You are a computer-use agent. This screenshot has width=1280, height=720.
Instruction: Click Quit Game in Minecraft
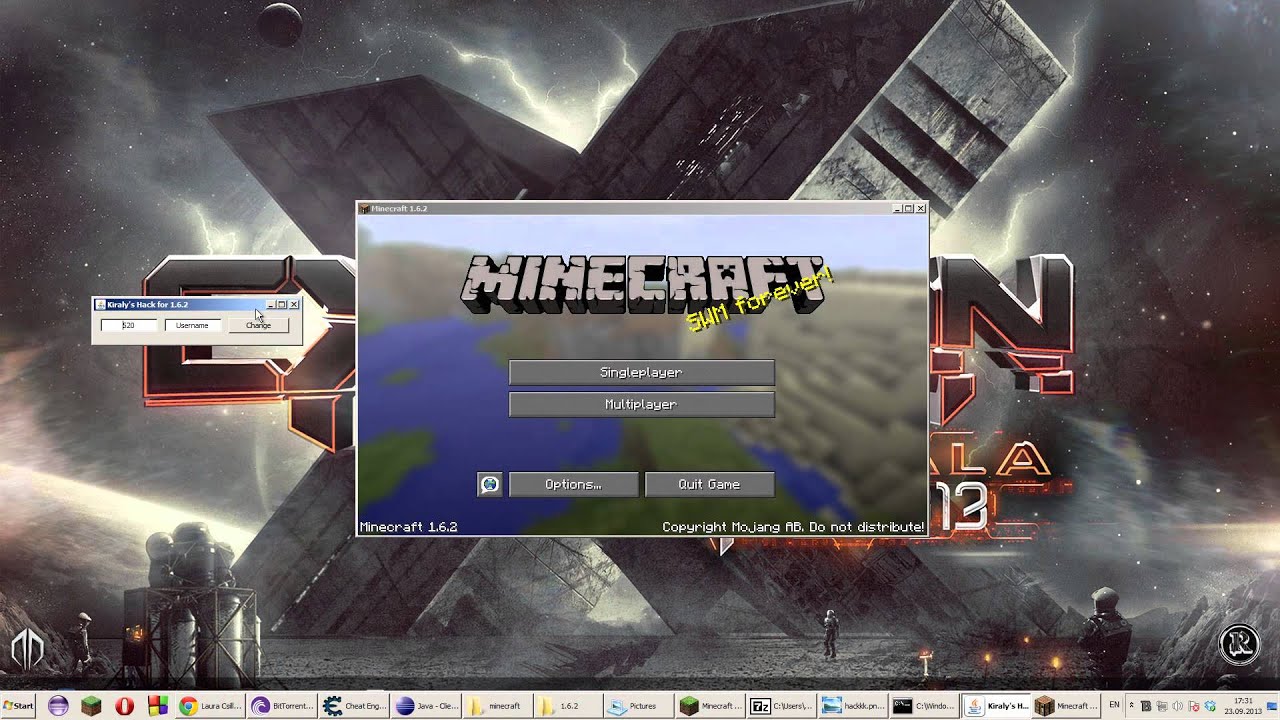point(709,485)
